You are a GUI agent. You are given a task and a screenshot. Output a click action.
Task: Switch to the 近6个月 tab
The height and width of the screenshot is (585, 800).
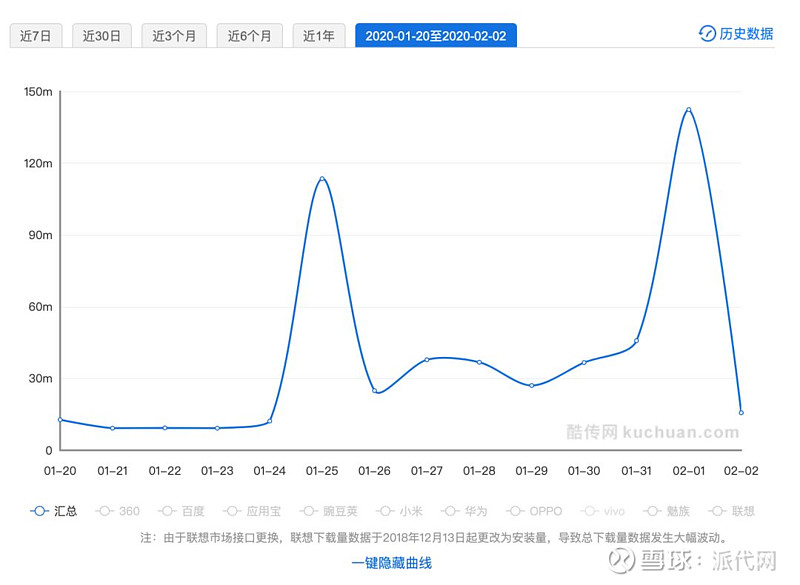(249, 36)
